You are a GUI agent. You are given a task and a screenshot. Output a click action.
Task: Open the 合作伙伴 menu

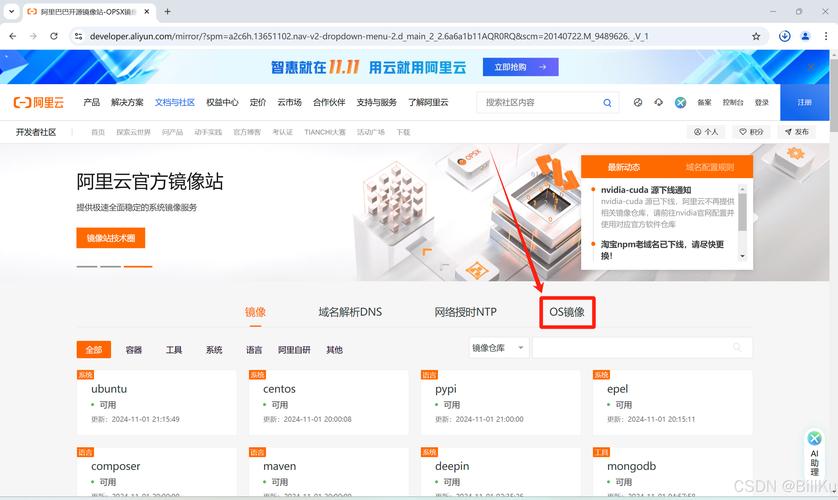point(329,102)
